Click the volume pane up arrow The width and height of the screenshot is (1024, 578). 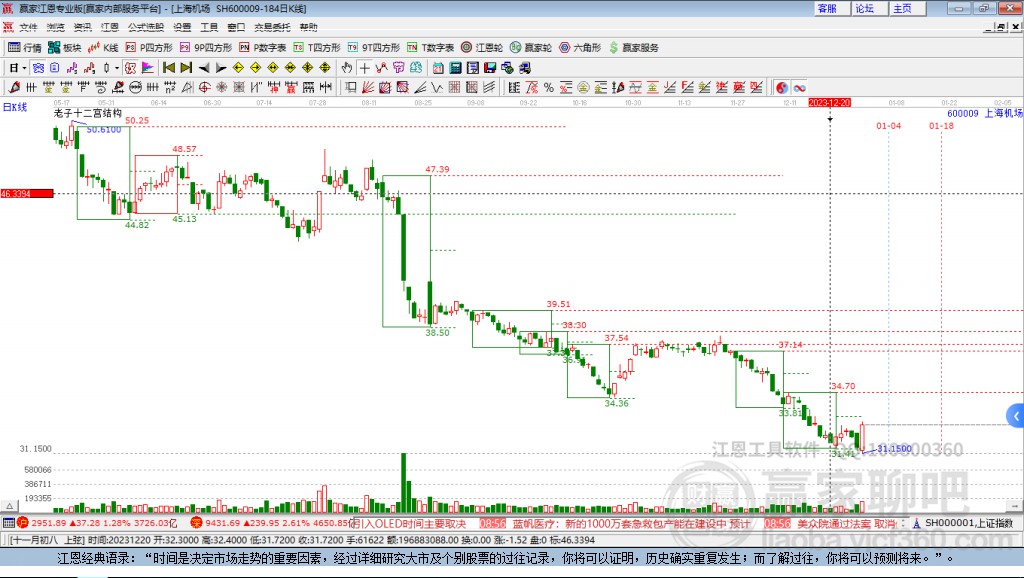coord(9,506)
